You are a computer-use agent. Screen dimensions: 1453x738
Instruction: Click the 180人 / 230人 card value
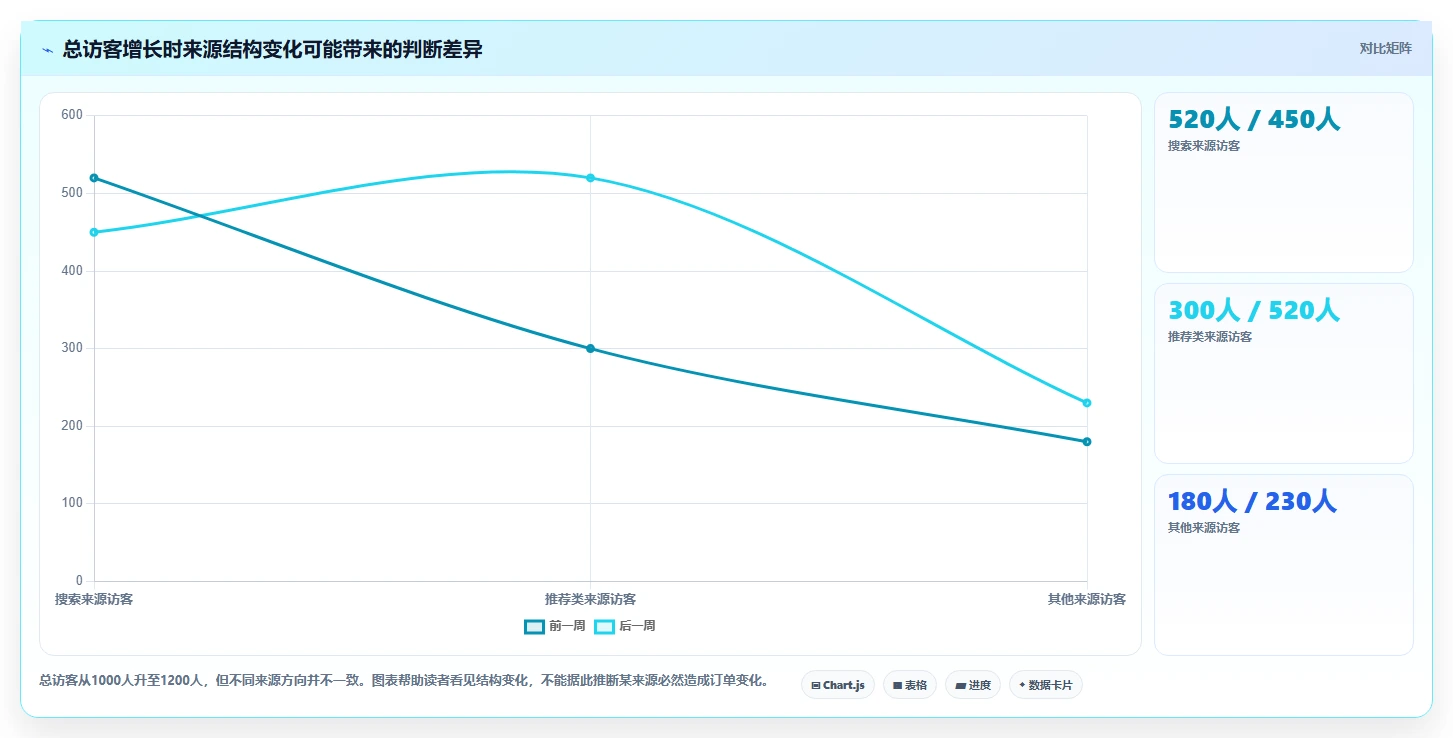click(x=1252, y=501)
